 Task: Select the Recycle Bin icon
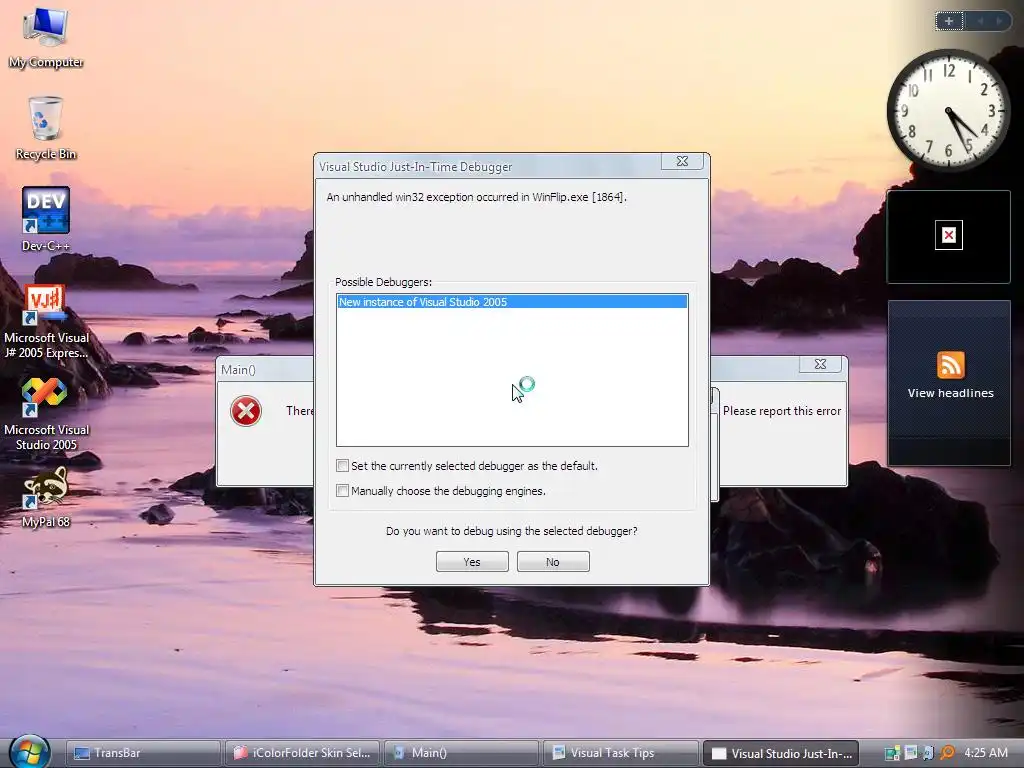45,128
